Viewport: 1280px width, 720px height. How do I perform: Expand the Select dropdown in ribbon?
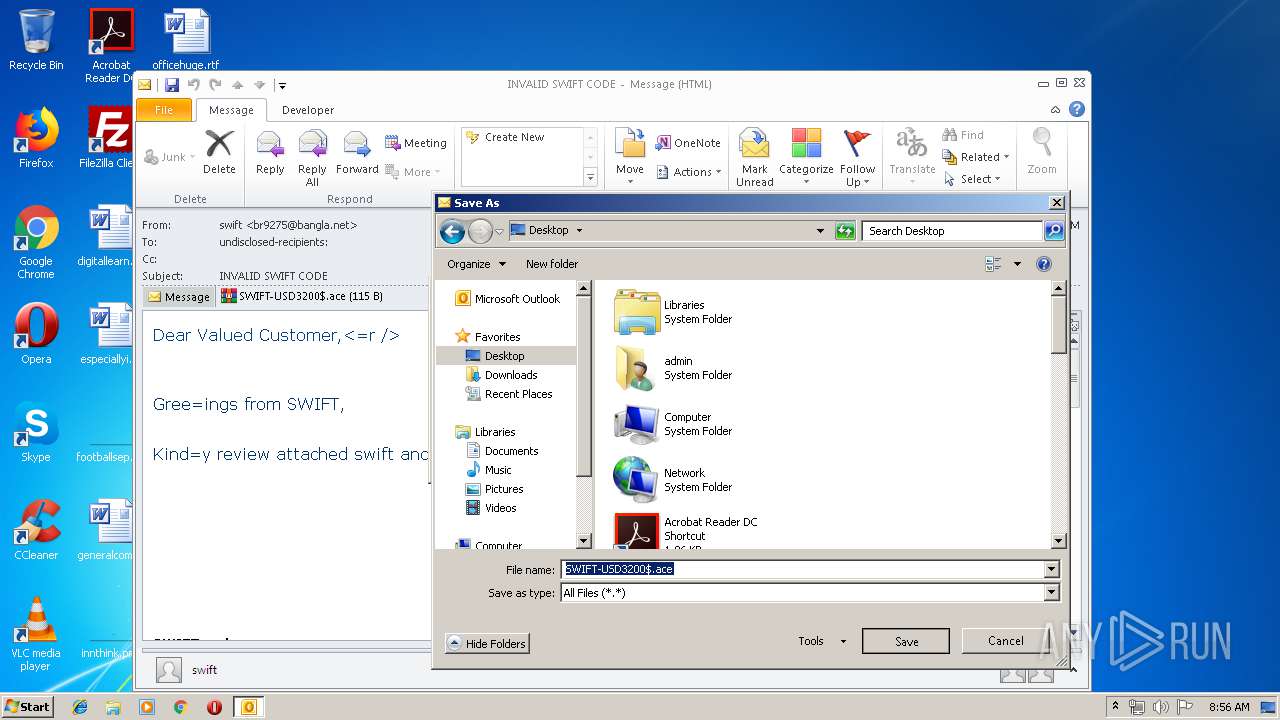(x=999, y=179)
